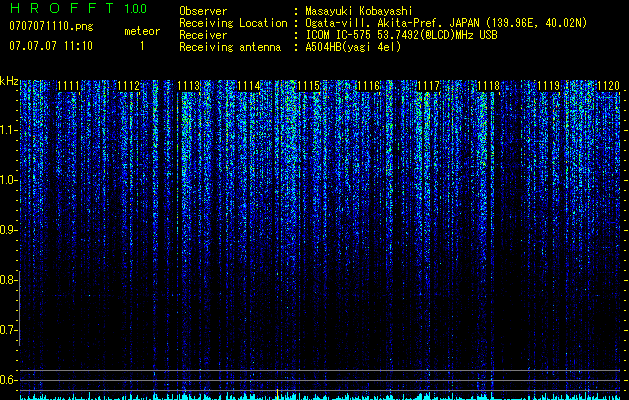
Task: Click the 0.8 frequency axis label
Action: pos(9,280)
